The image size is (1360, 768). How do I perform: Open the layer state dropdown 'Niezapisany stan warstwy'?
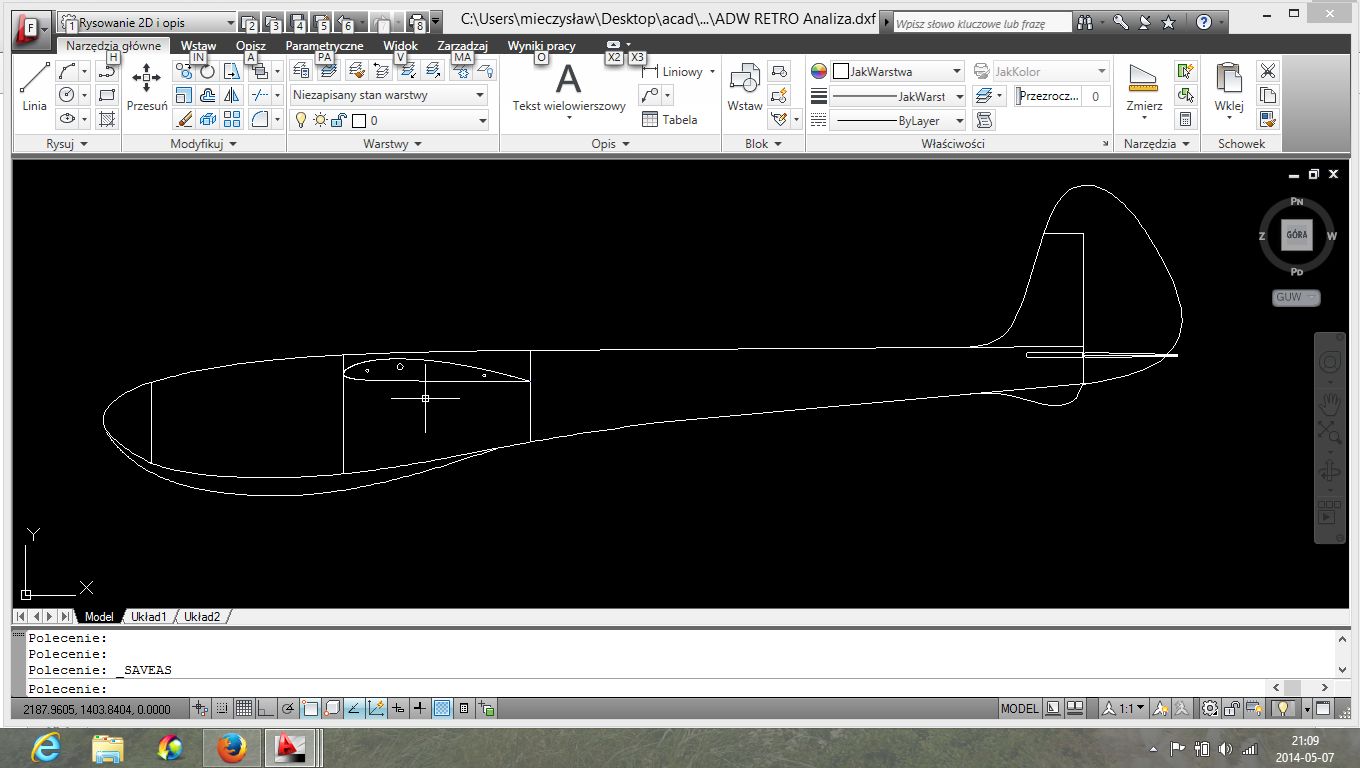389,96
